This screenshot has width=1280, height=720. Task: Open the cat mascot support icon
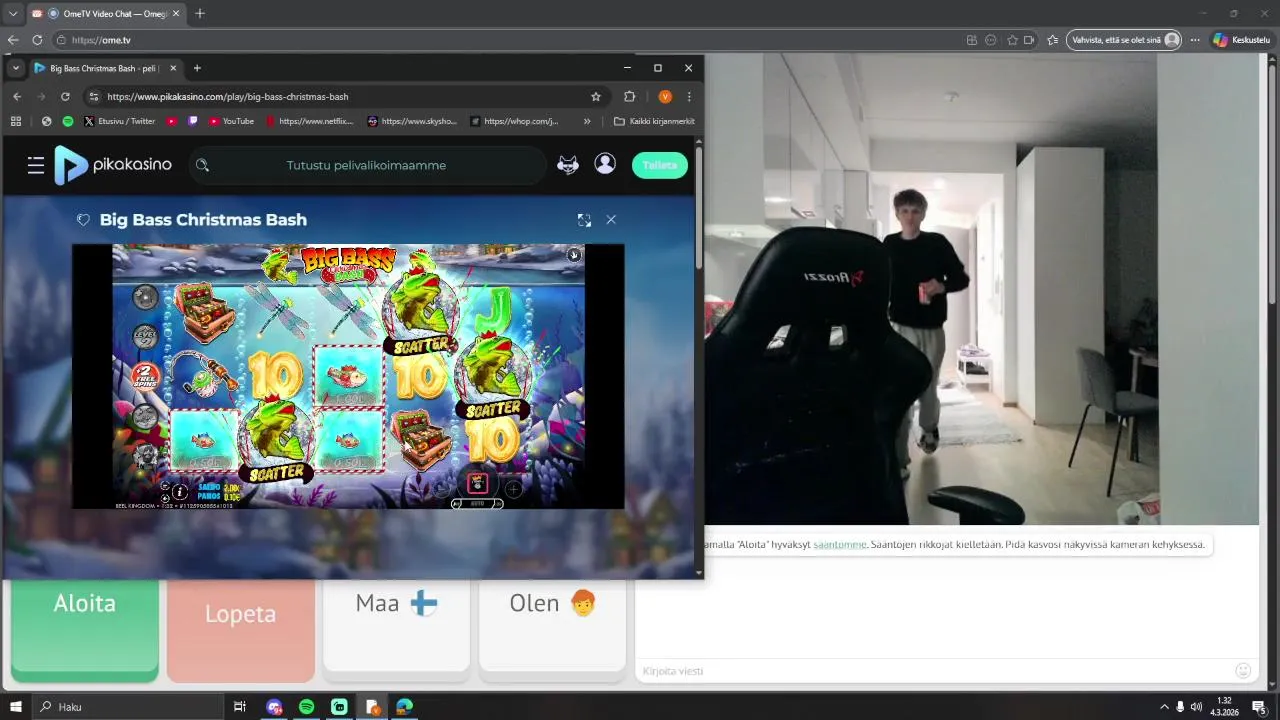(568, 165)
